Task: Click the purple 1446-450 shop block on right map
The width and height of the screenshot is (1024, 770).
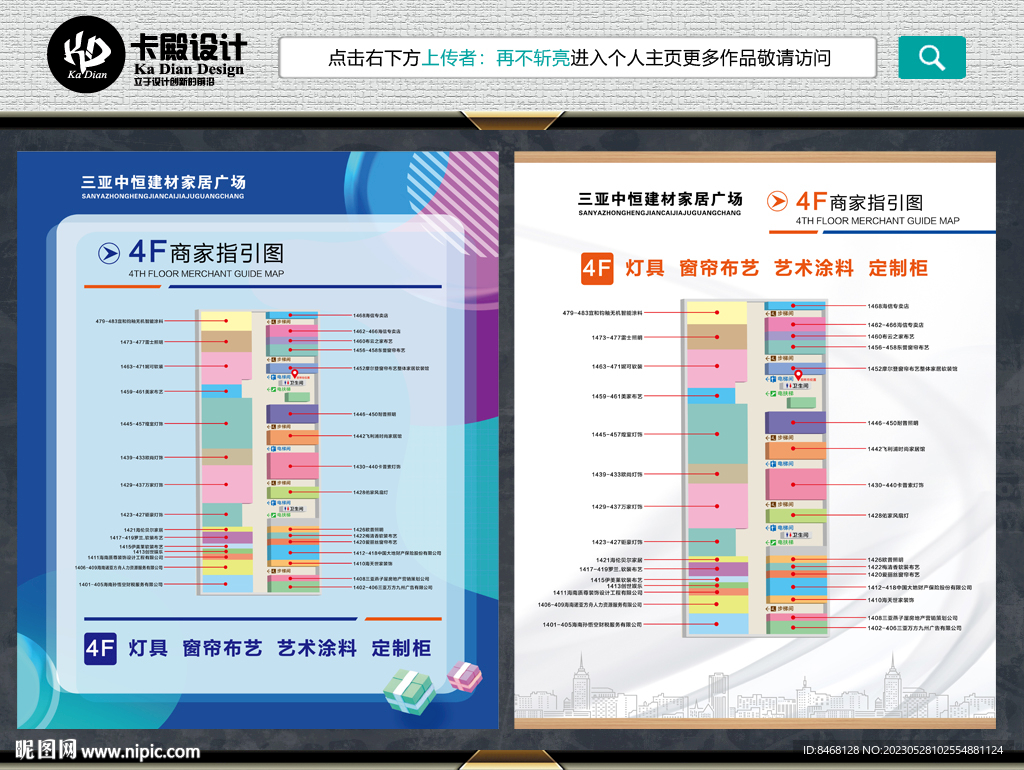Action: tap(795, 423)
